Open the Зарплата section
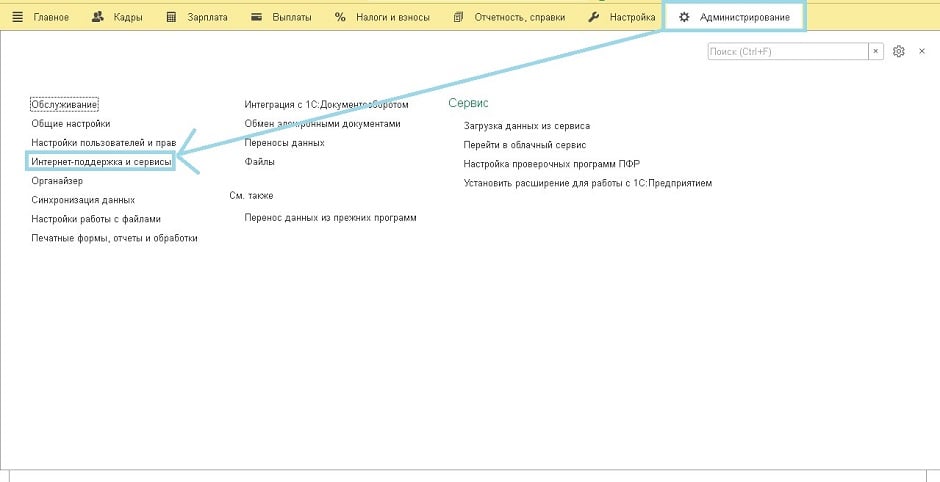Viewport: 940px width, 482px height. click(x=207, y=17)
